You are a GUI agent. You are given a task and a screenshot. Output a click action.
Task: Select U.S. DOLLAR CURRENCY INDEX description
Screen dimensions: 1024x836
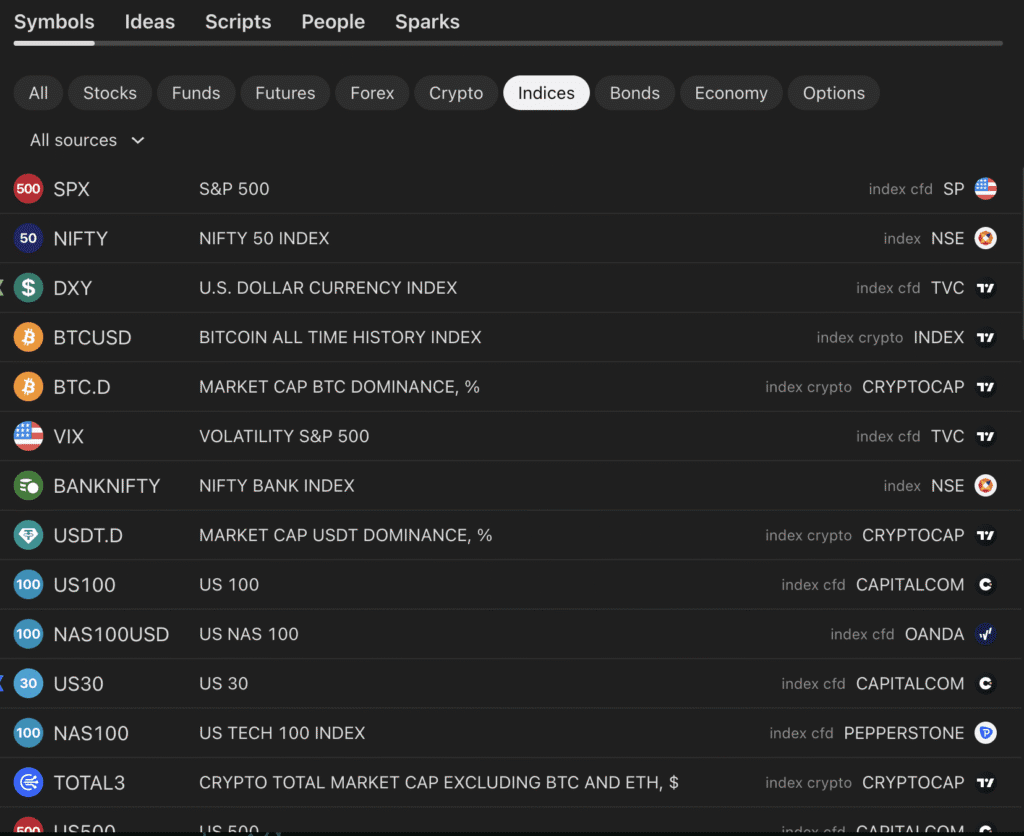pos(328,288)
